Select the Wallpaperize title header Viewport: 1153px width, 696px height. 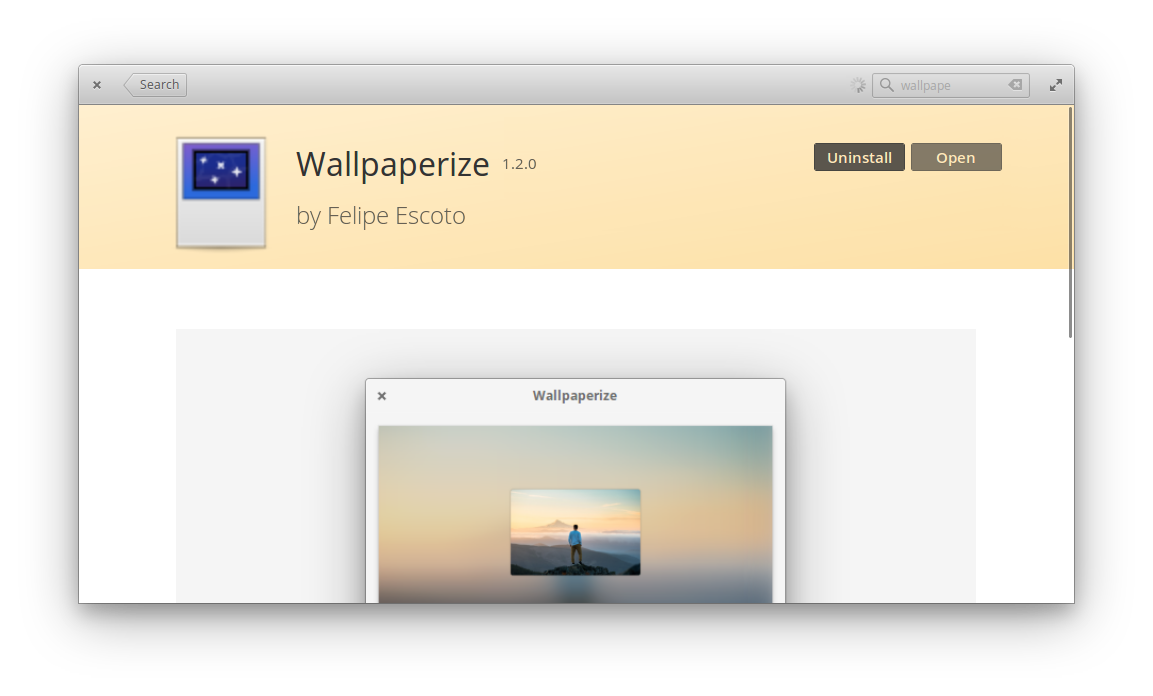point(392,163)
